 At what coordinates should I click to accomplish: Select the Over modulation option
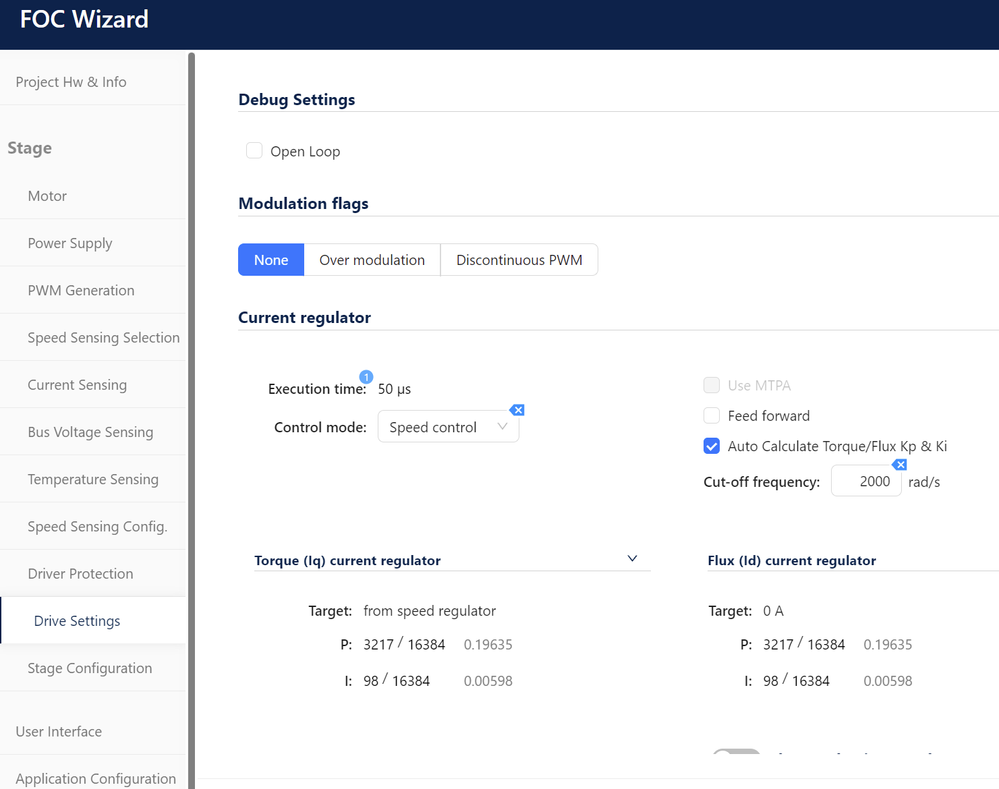pos(372,260)
